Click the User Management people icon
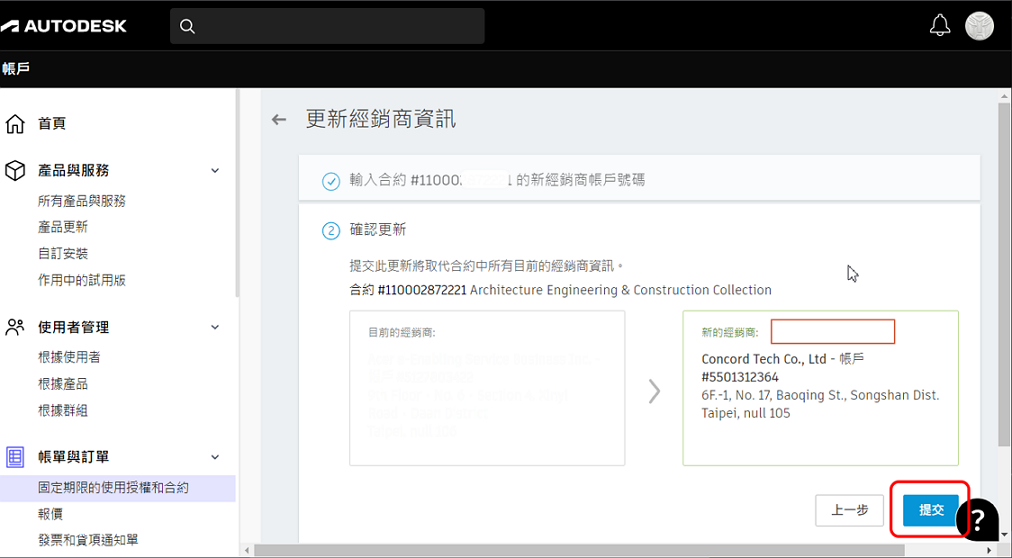 15,327
